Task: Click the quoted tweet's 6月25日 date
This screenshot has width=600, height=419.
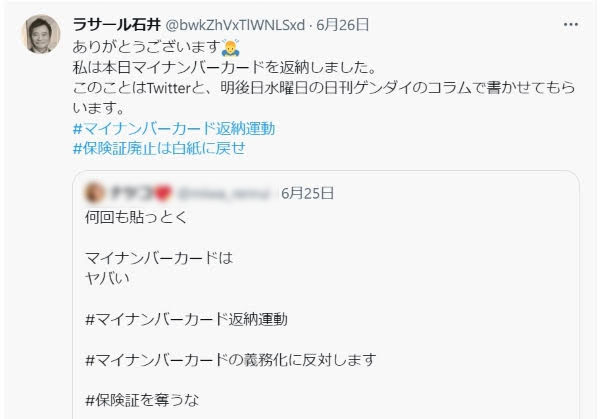Action: click(307, 193)
